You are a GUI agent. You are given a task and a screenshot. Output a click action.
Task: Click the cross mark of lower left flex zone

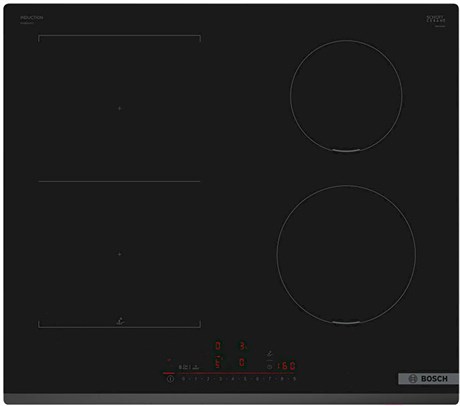pos(120,254)
